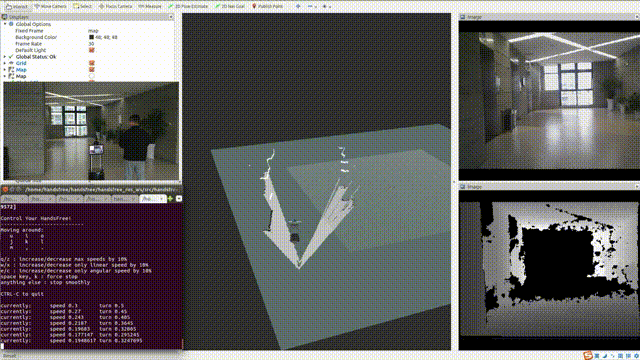640x360 pixels.
Task: Click the second Map display icon
Action: (x=11, y=76)
